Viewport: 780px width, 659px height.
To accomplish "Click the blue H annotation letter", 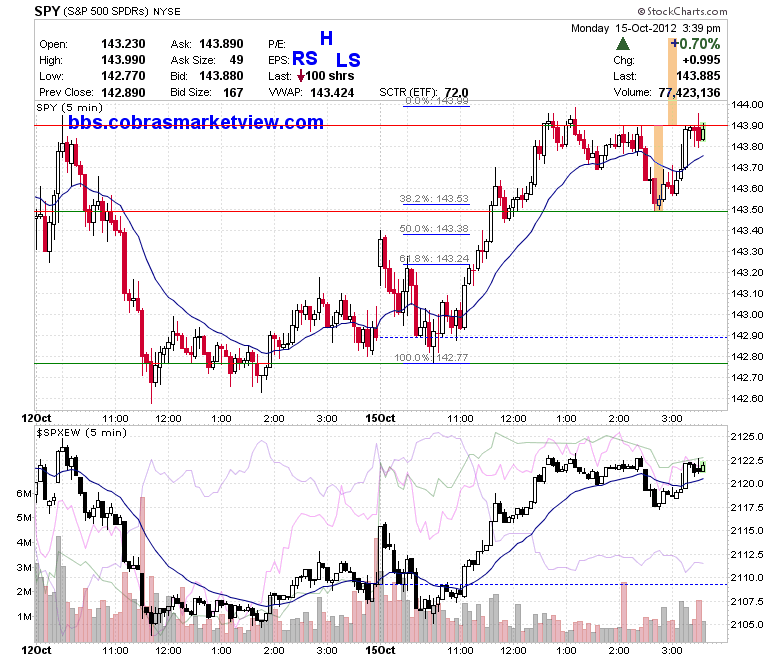I will tap(326, 38).
